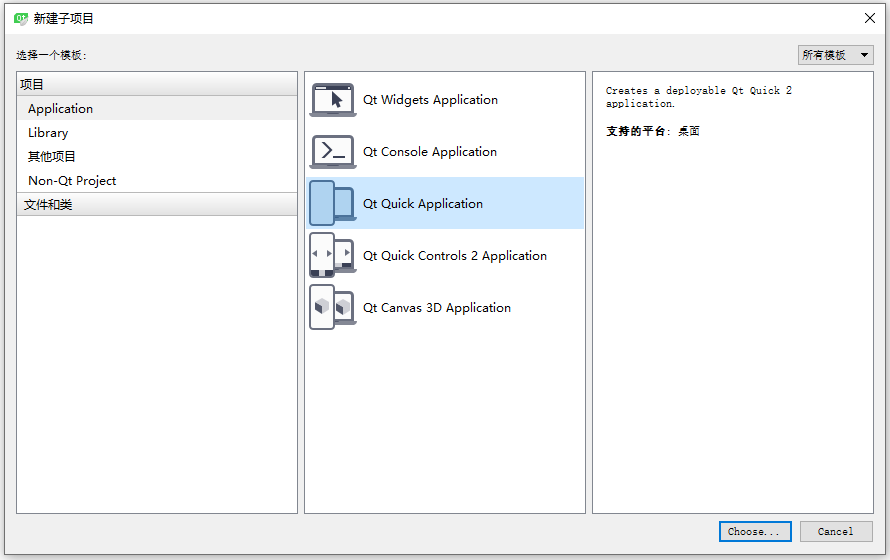890x560 pixels.
Task: Click the template description text
Action: pyautogui.click(x=698, y=97)
